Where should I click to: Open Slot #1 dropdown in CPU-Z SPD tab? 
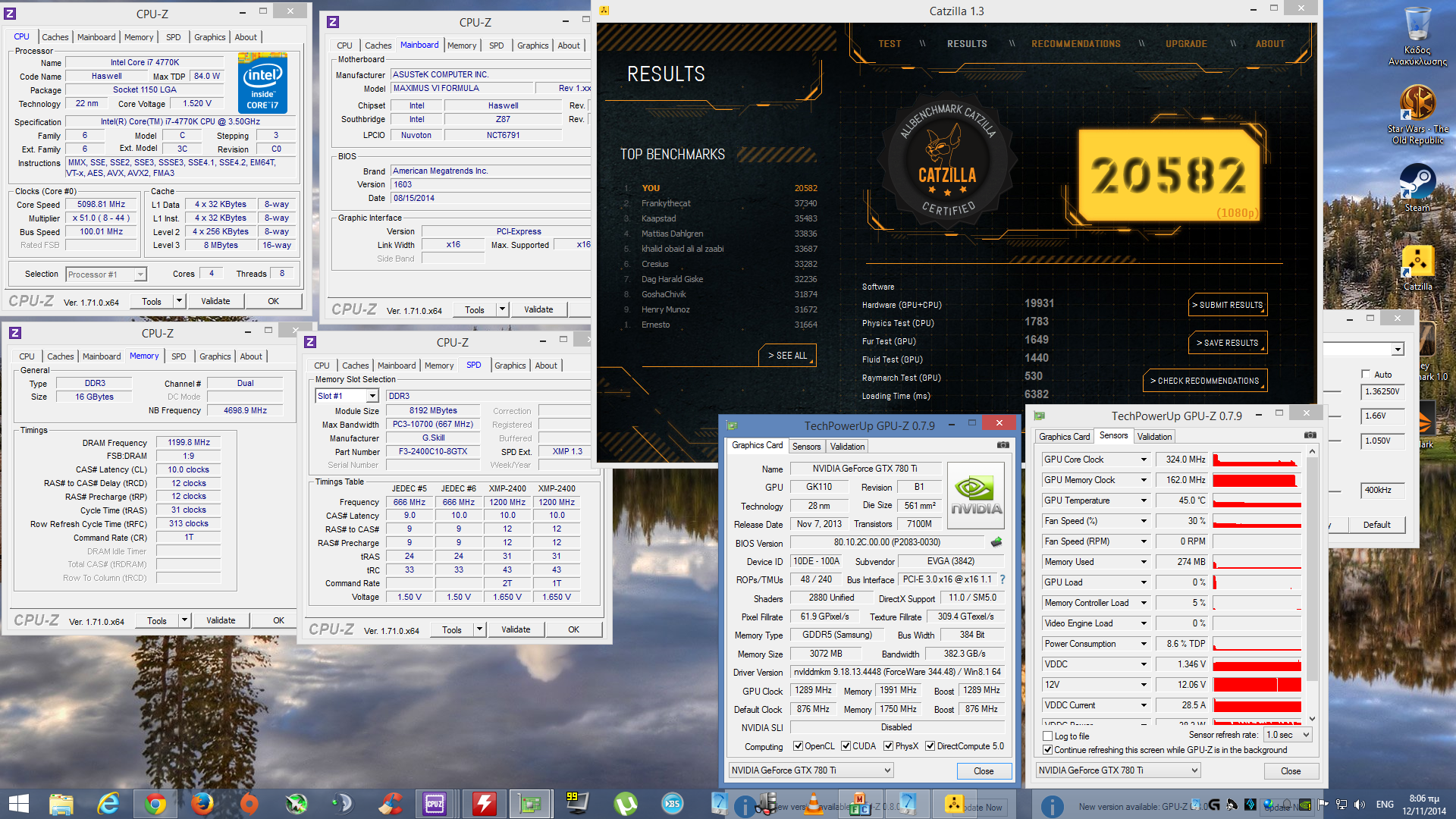pyautogui.click(x=347, y=396)
